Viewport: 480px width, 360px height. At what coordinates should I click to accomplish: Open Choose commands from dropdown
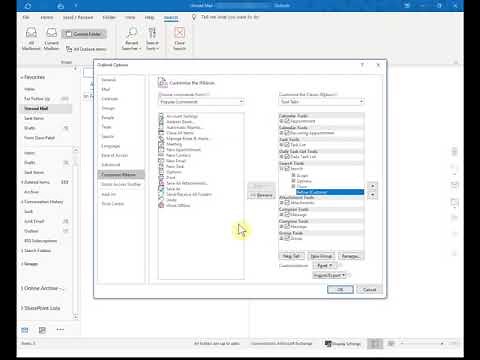202,102
